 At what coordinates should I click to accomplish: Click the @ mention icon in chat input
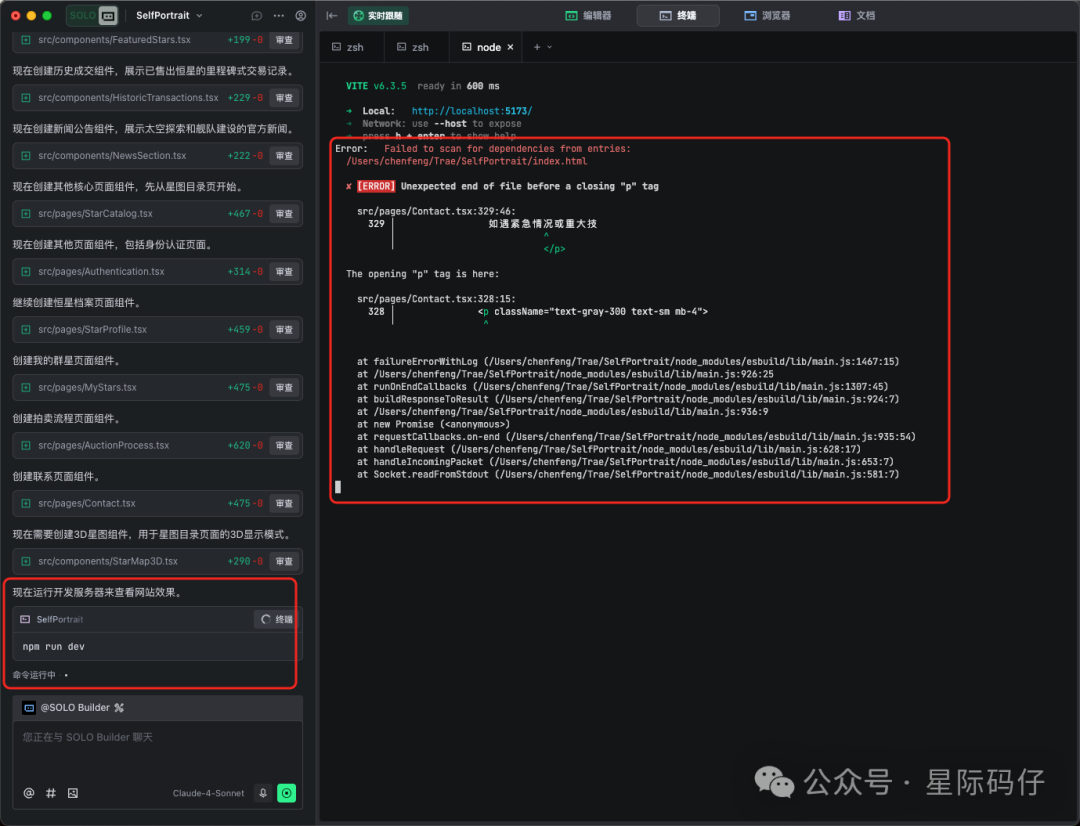(27, 792)
